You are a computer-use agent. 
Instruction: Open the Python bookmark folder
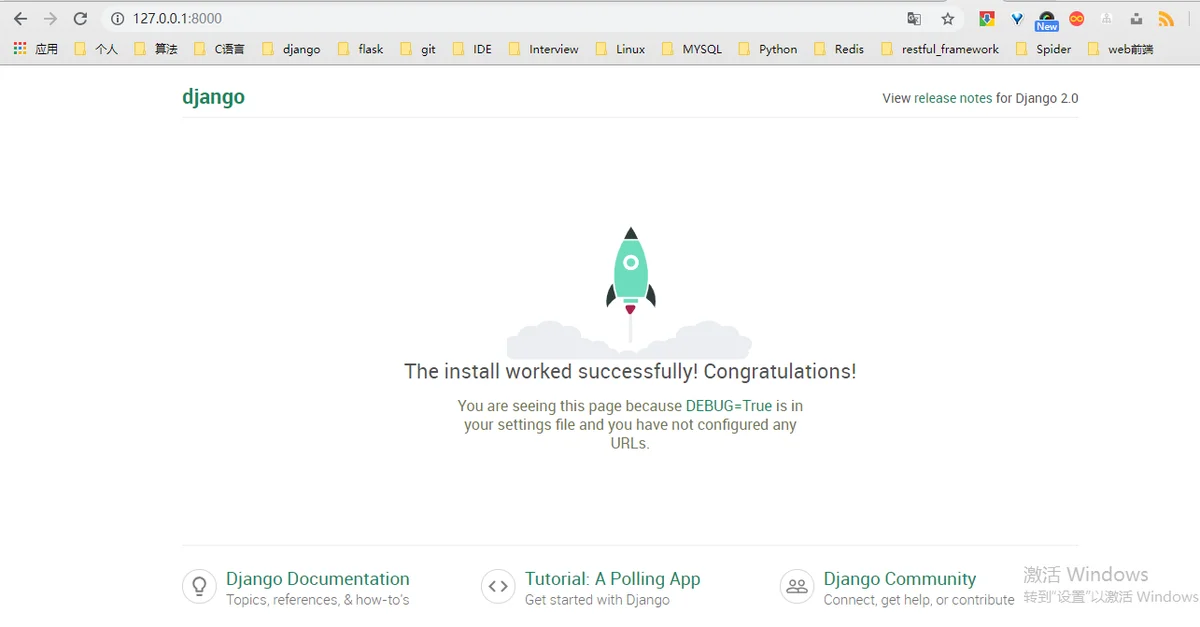tap(768, 49)
